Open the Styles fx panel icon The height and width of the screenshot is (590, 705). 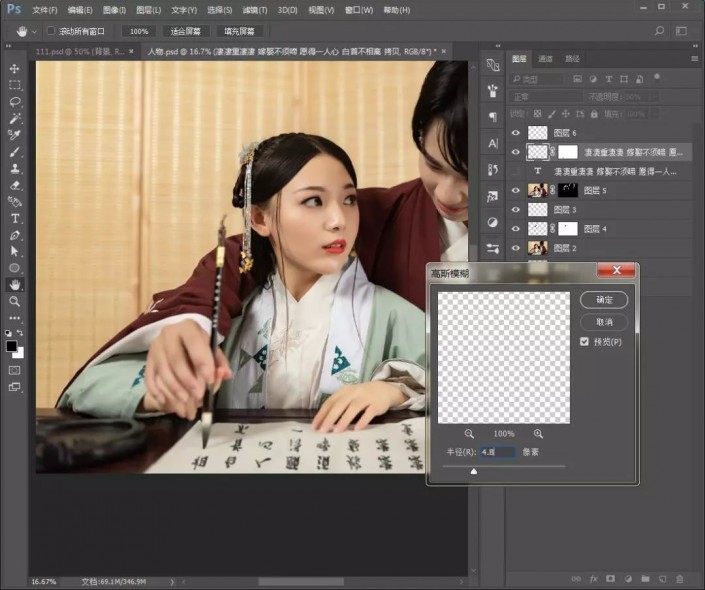click(493, 196)
